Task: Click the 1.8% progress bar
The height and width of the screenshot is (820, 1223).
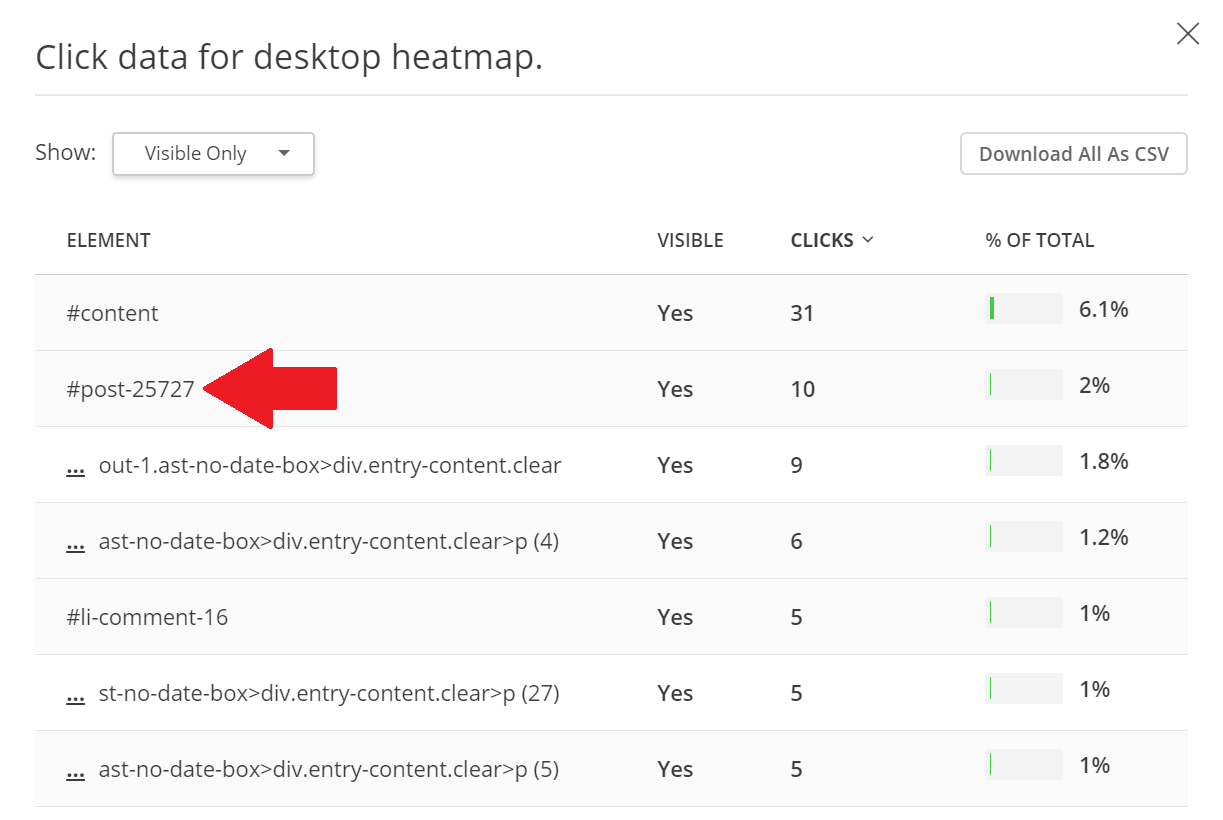Action: [1023, 461]
